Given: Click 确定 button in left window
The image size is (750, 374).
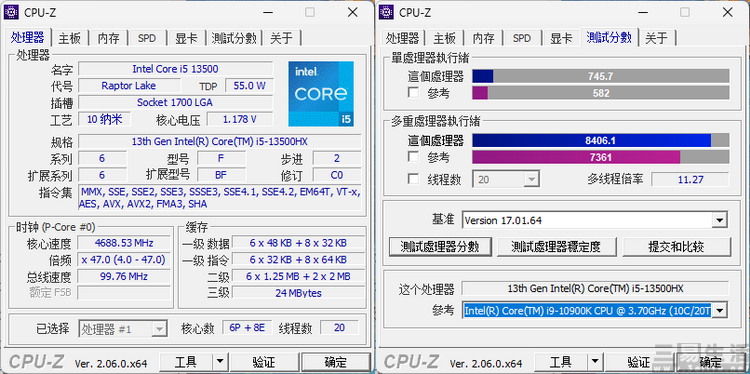Looking at the screenshot, I should pyautogui.click(x=336, y=362).
